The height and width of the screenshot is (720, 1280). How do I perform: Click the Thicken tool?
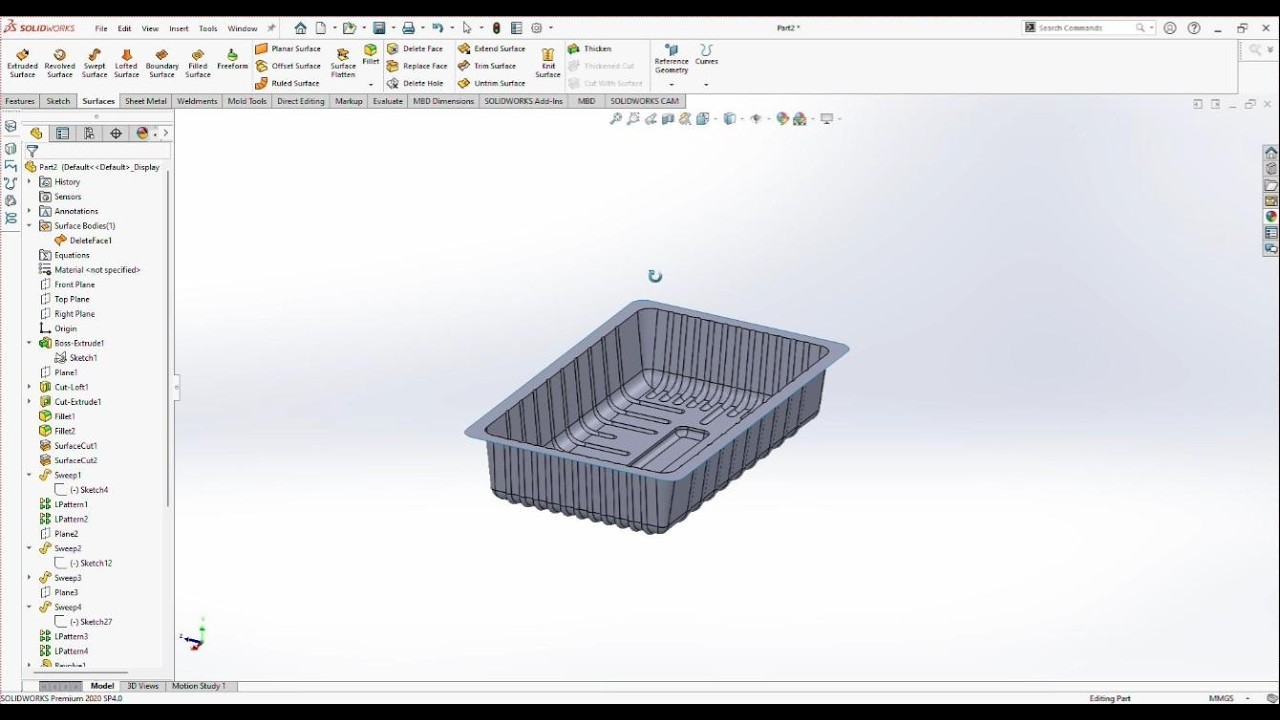tap(590, 48)
